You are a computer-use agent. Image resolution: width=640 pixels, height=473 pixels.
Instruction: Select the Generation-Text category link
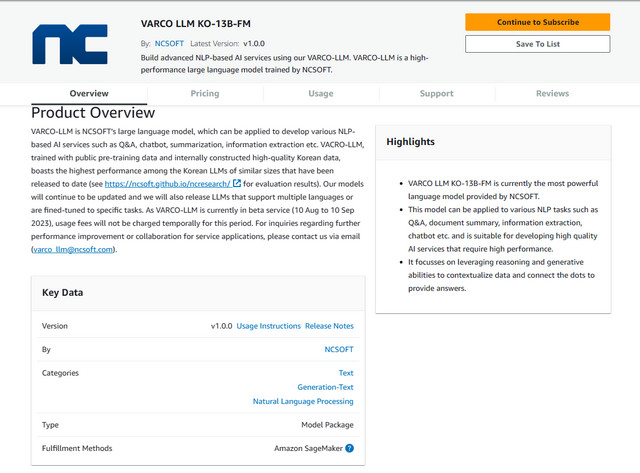(325, 387)
